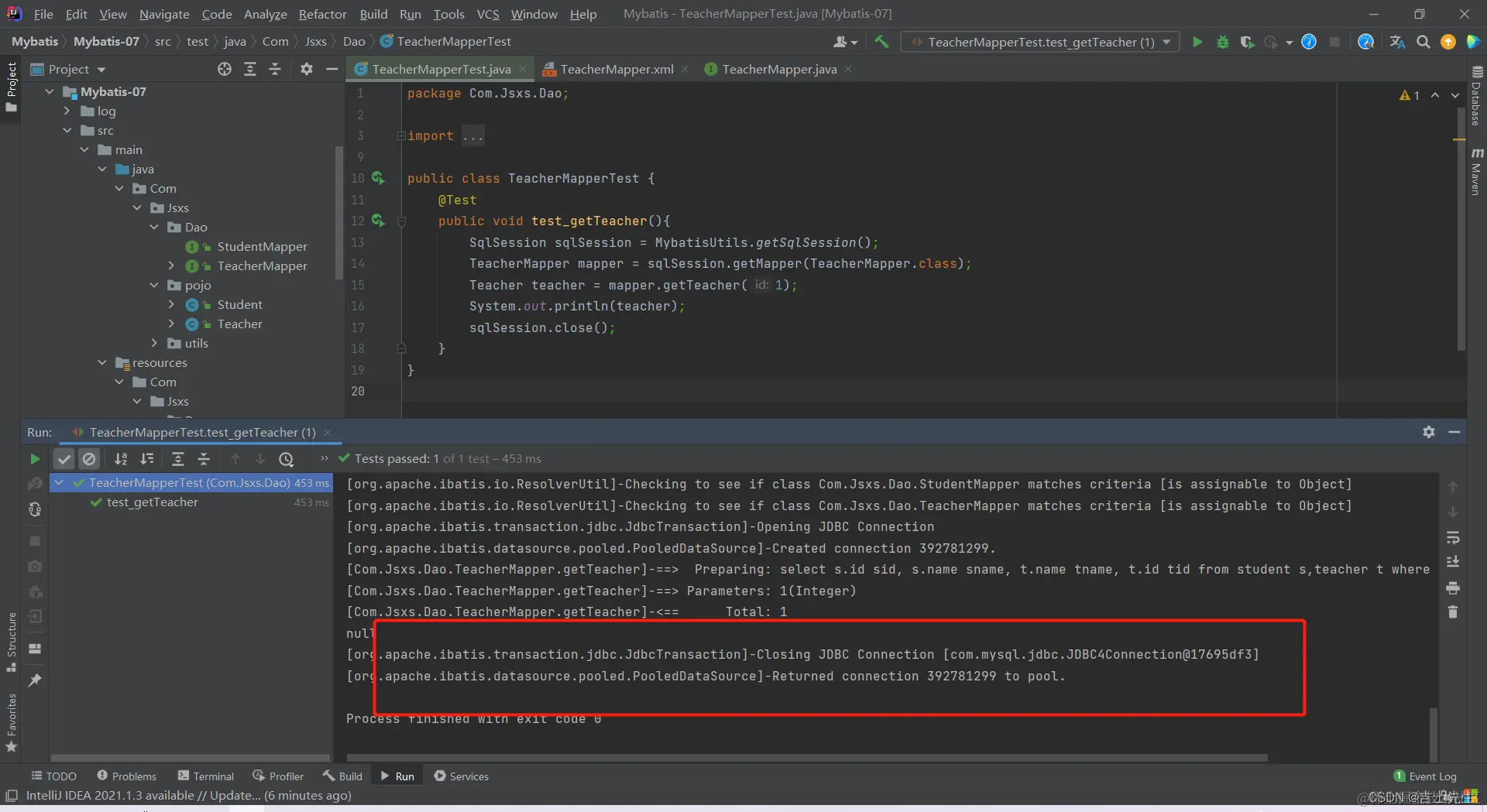The width and height of the screenshot is (1487, 812).
Task: Click the Select Opened File target icon
Action: coord(225,69)
